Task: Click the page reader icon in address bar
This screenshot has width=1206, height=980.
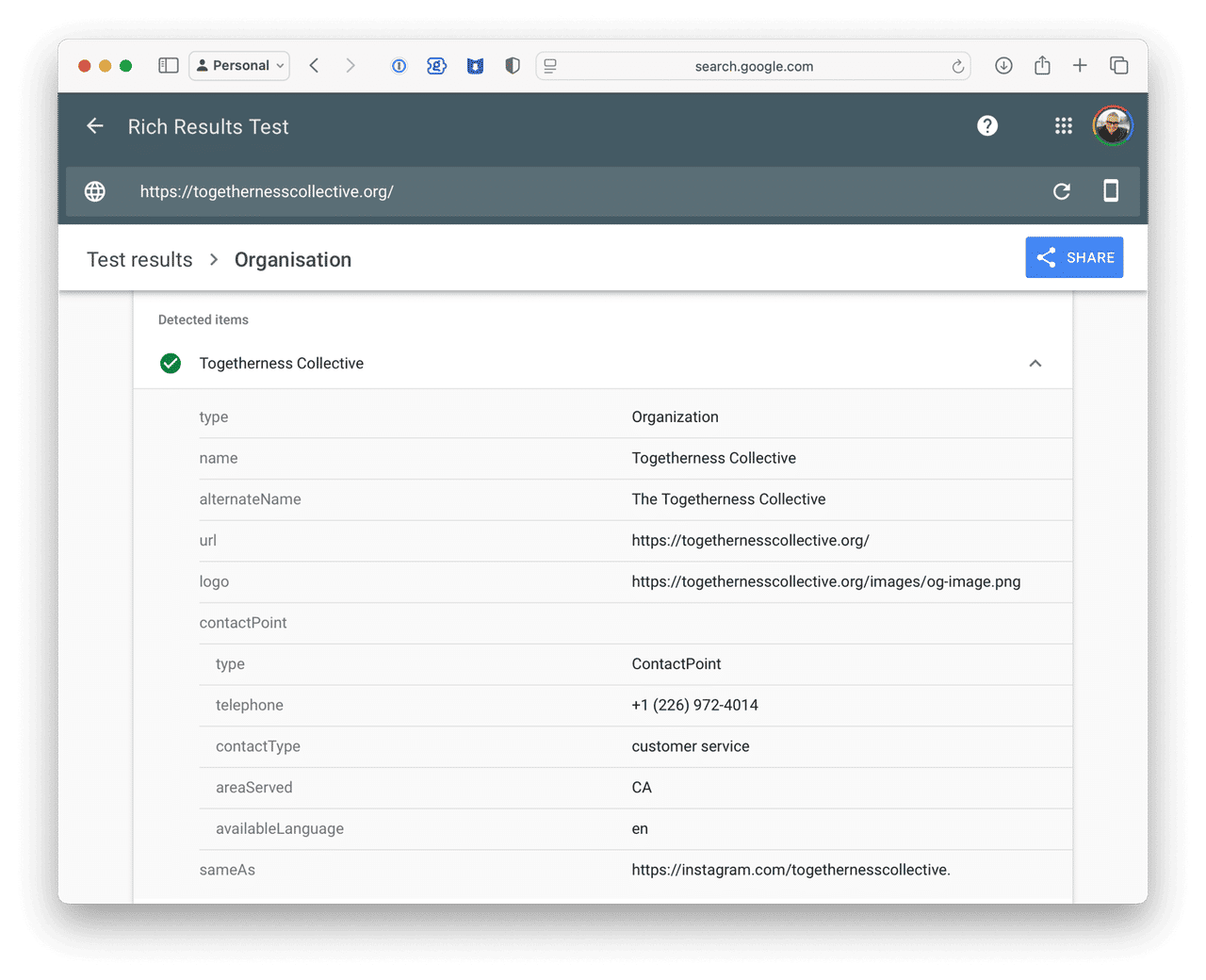Action: (550, 66)
